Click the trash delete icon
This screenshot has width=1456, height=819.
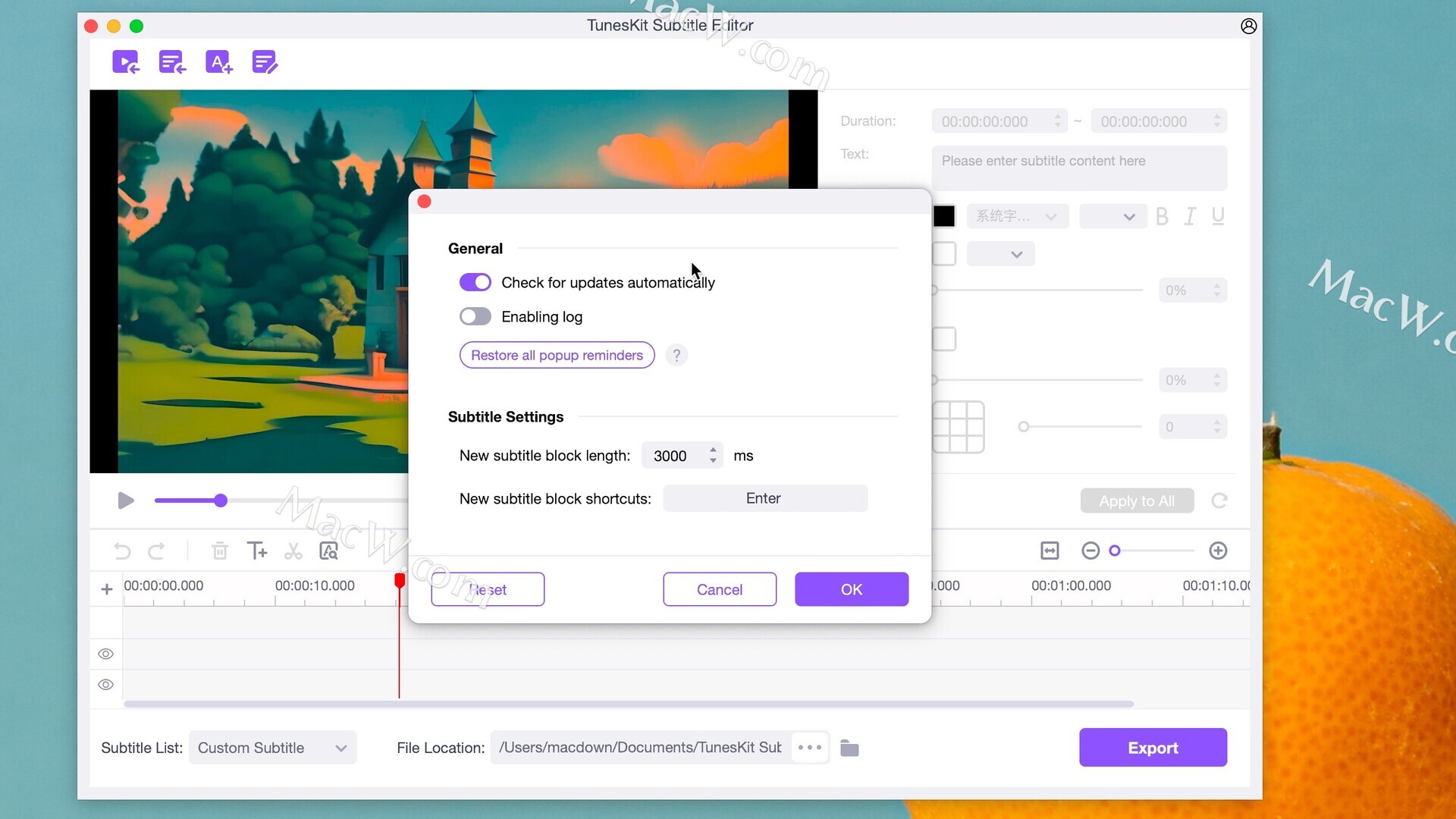(220, 551)
